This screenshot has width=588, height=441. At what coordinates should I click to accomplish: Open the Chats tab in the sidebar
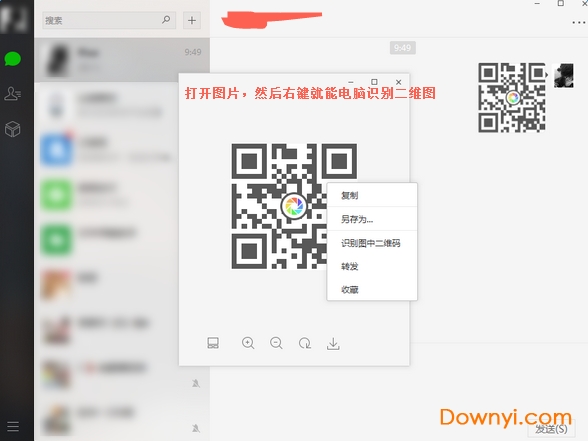(x=12, y=59)
